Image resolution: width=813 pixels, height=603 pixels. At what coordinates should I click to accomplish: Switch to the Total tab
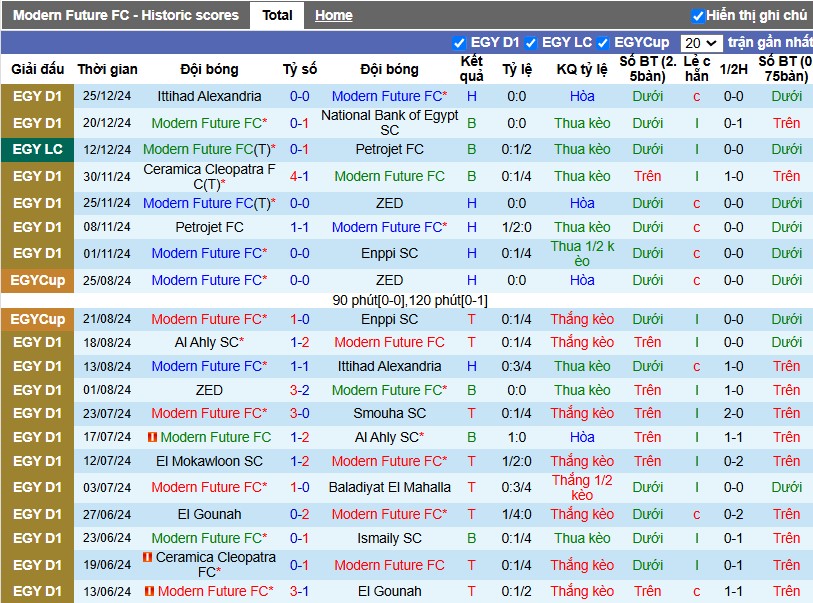pos(277,16)
